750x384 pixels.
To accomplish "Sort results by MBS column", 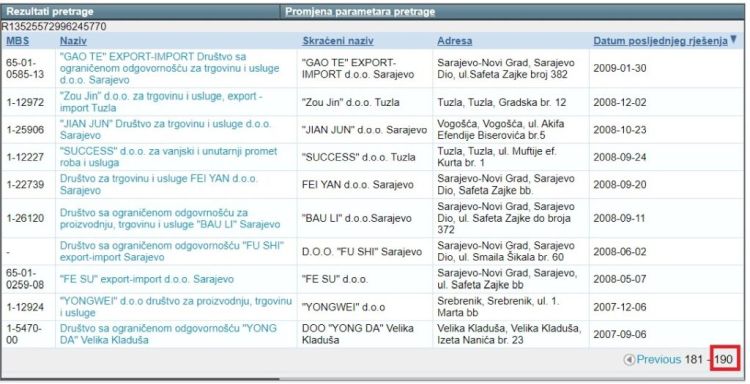I will [17, 41].
